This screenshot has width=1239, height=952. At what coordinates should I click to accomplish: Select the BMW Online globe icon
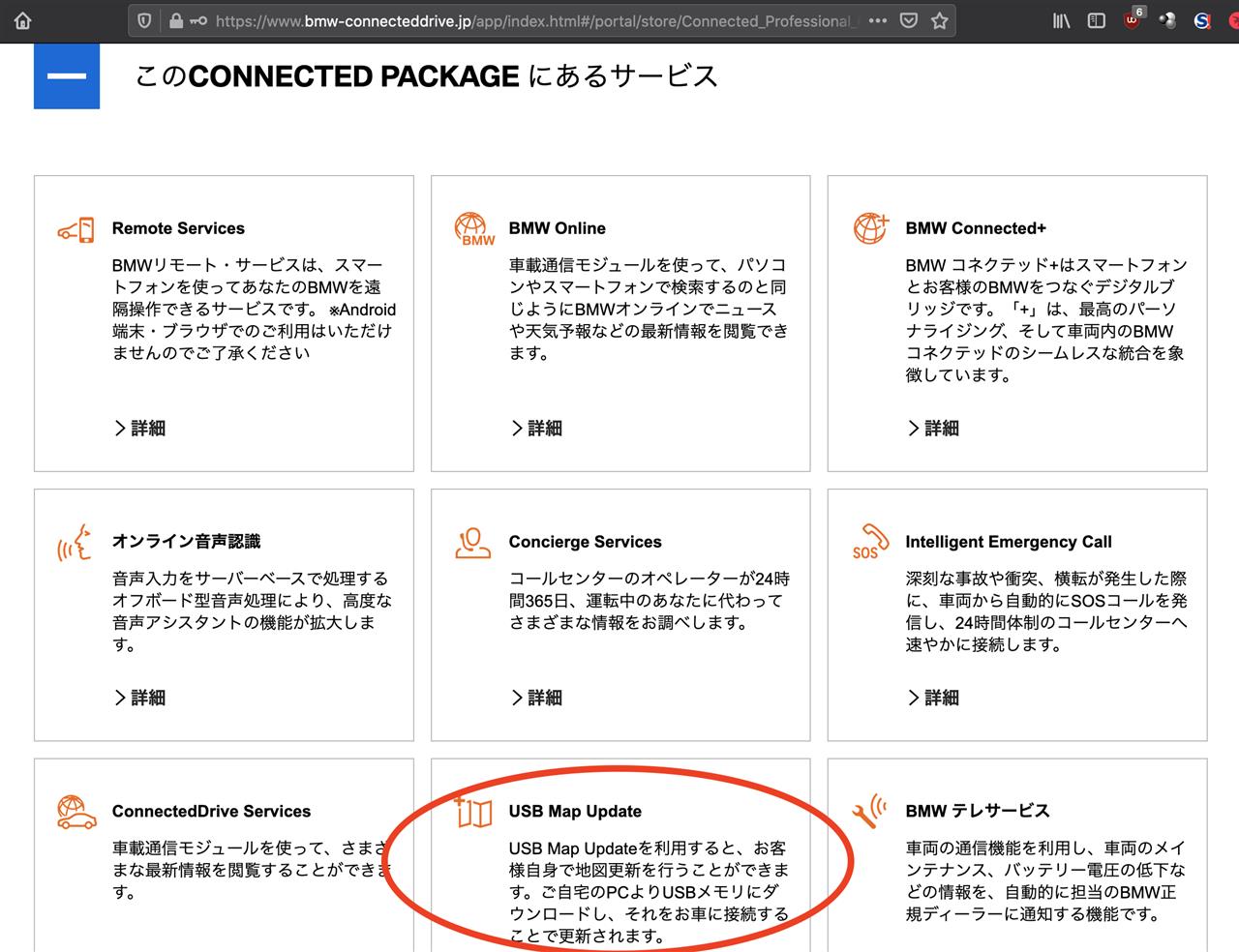click(473, 229)
